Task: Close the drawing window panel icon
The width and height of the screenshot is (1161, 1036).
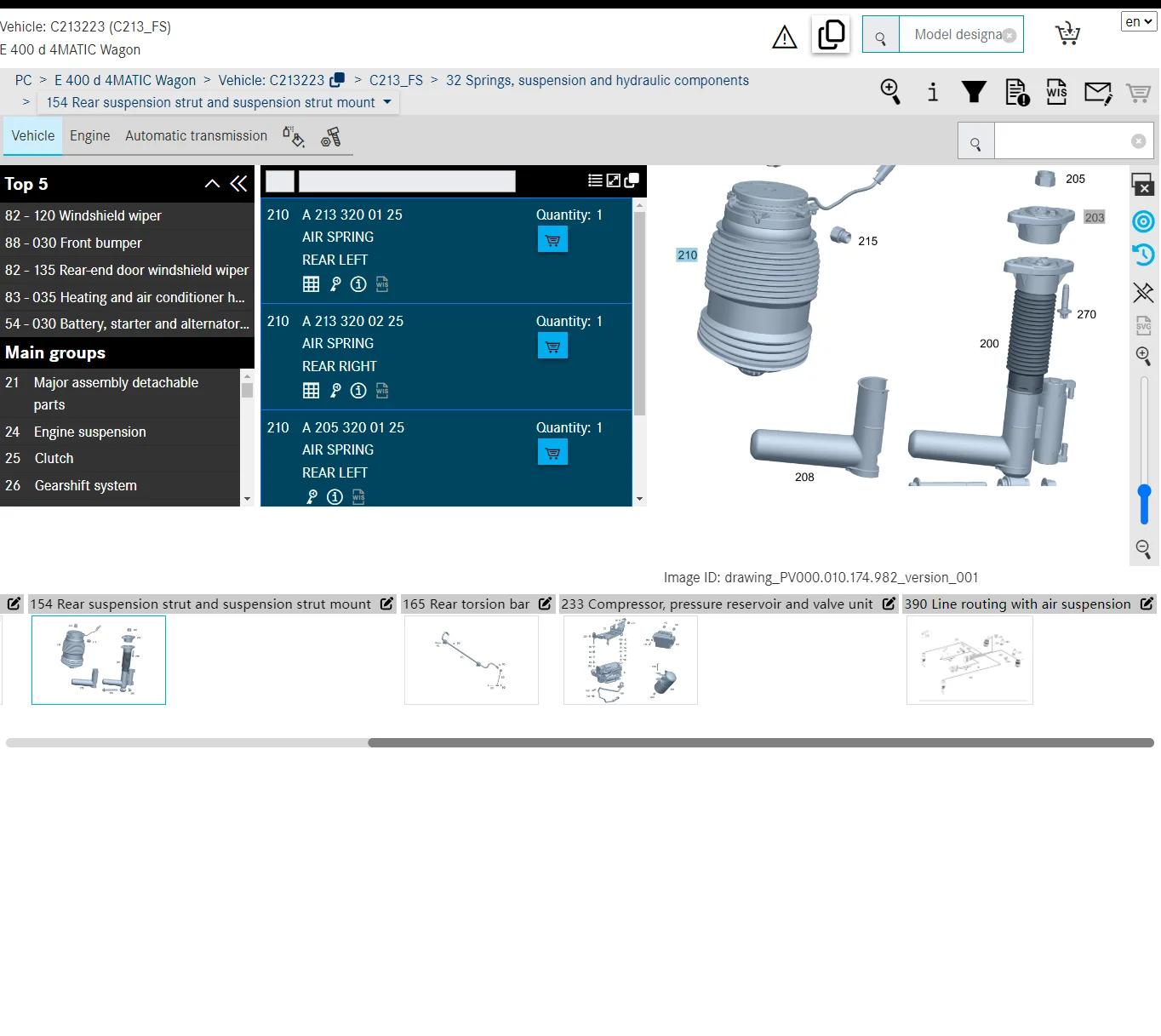Action: point(1142,184)
